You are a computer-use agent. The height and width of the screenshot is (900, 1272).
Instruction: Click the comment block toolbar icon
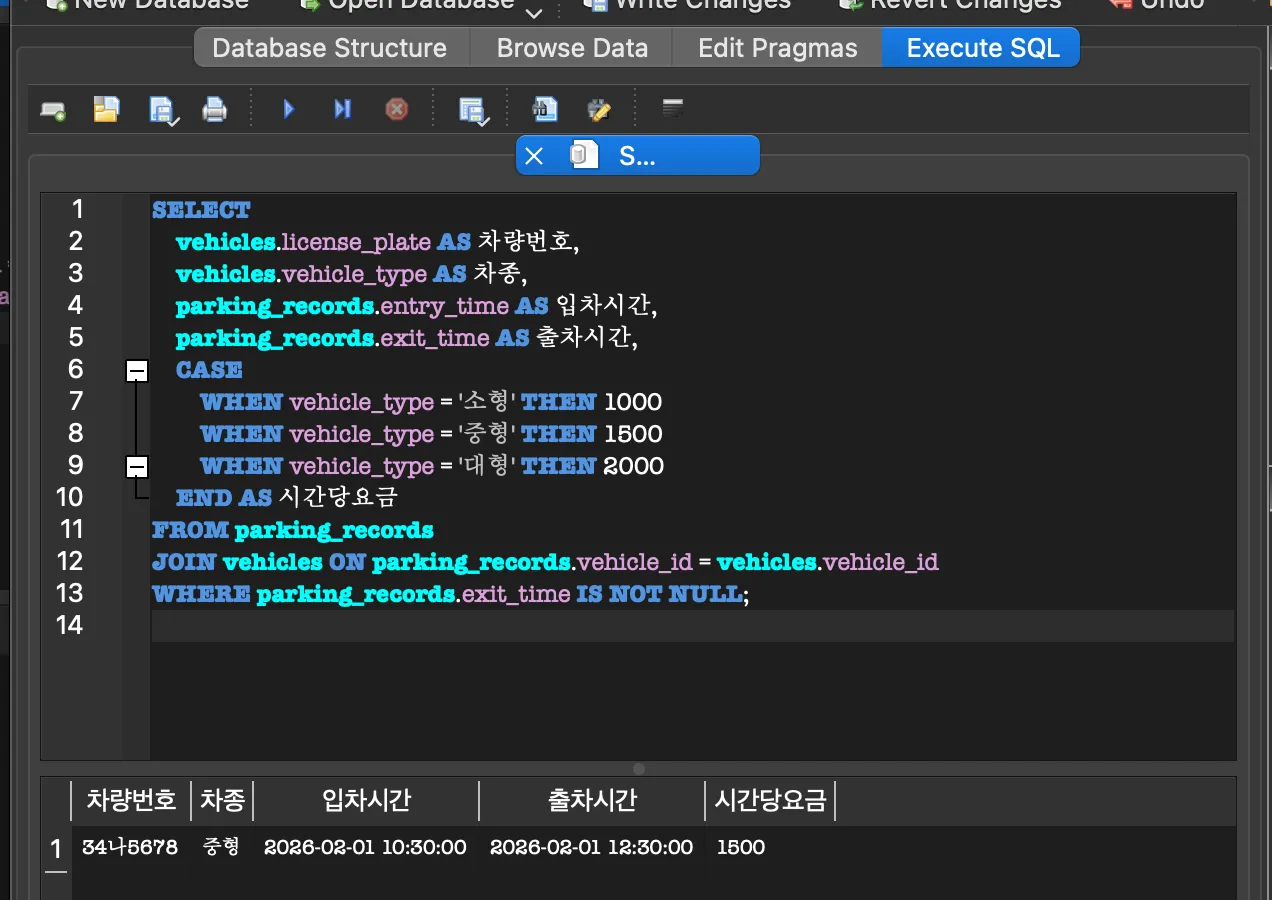pyautogui.click(x=674, y=109)
